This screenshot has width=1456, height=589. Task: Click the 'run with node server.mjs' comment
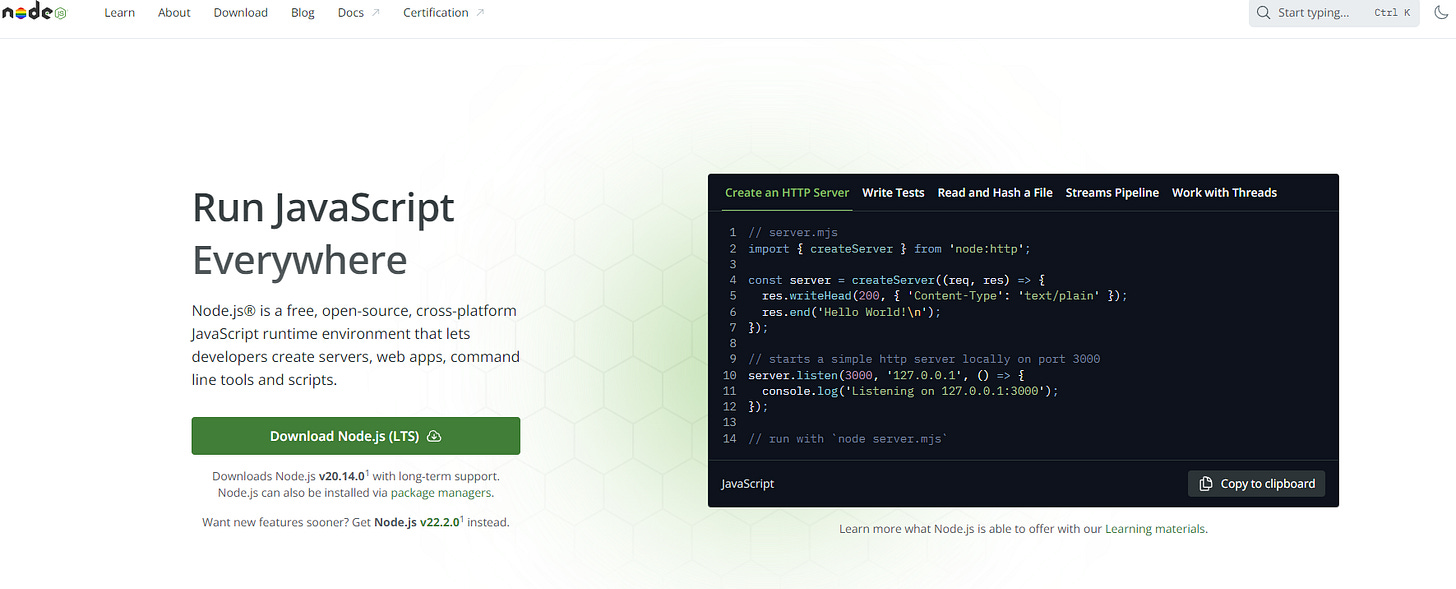coord(847,439)
